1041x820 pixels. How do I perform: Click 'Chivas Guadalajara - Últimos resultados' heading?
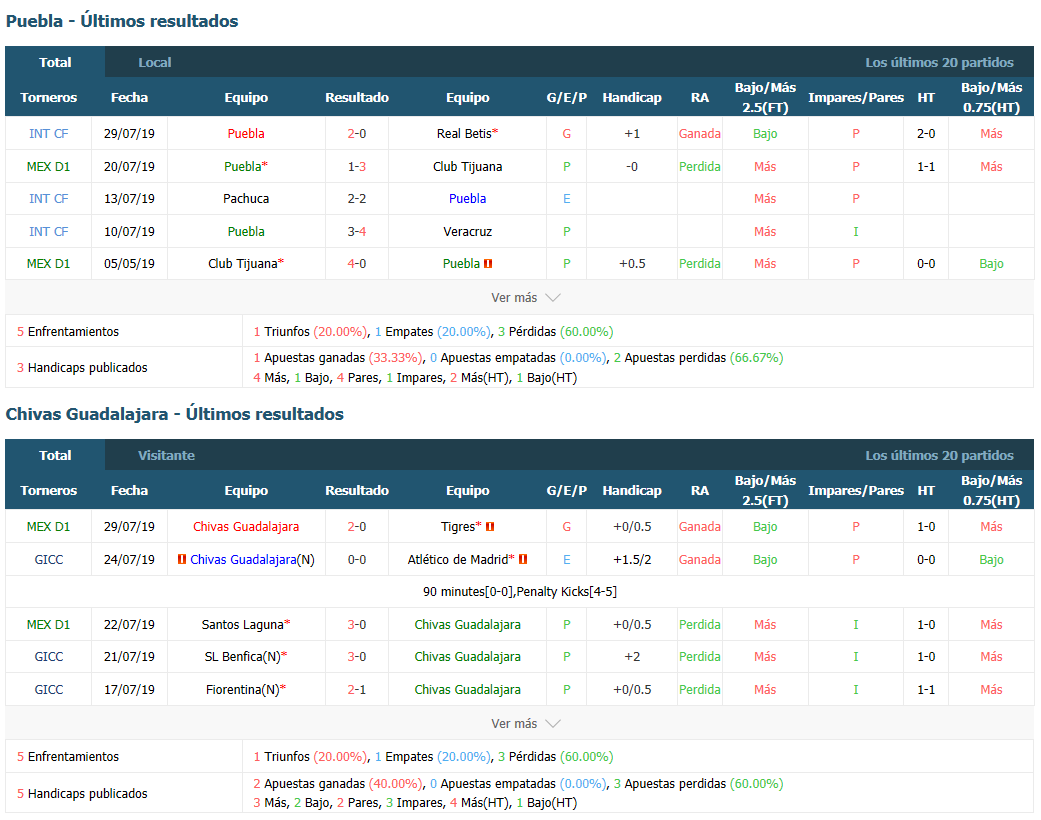pos(175,414)
